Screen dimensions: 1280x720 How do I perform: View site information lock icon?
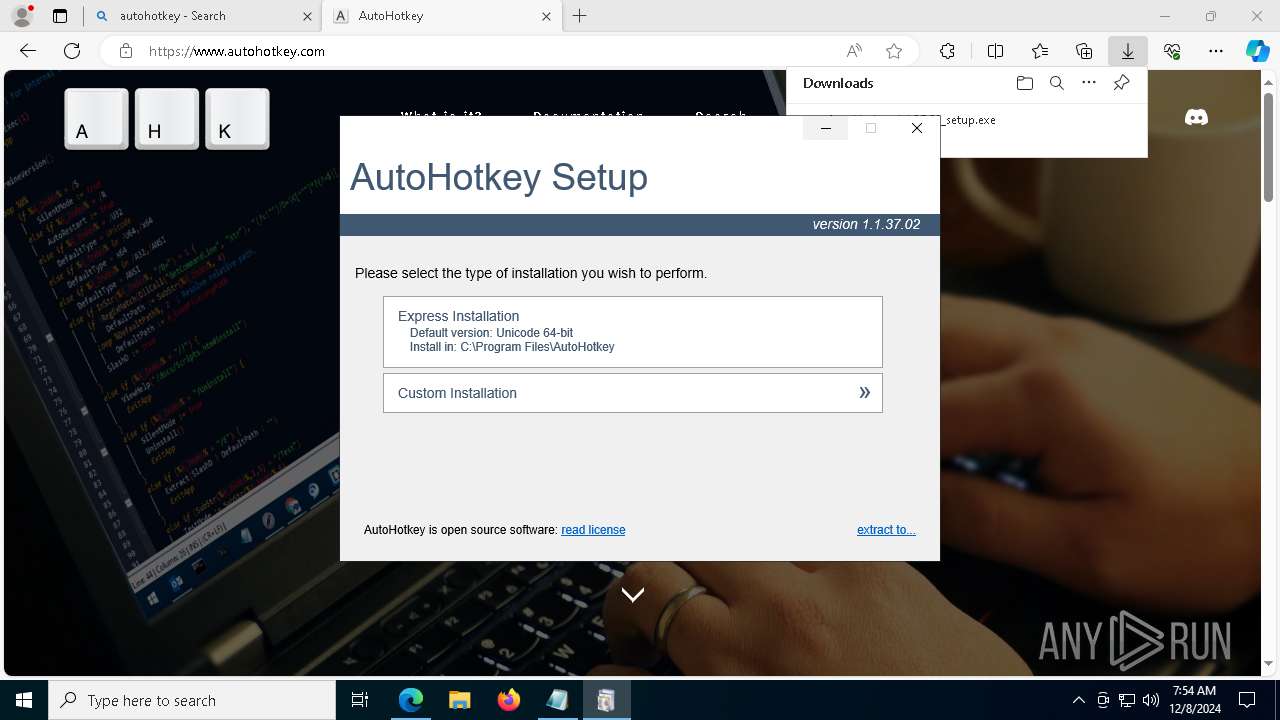pyautogui.click(x=125, y=51)
